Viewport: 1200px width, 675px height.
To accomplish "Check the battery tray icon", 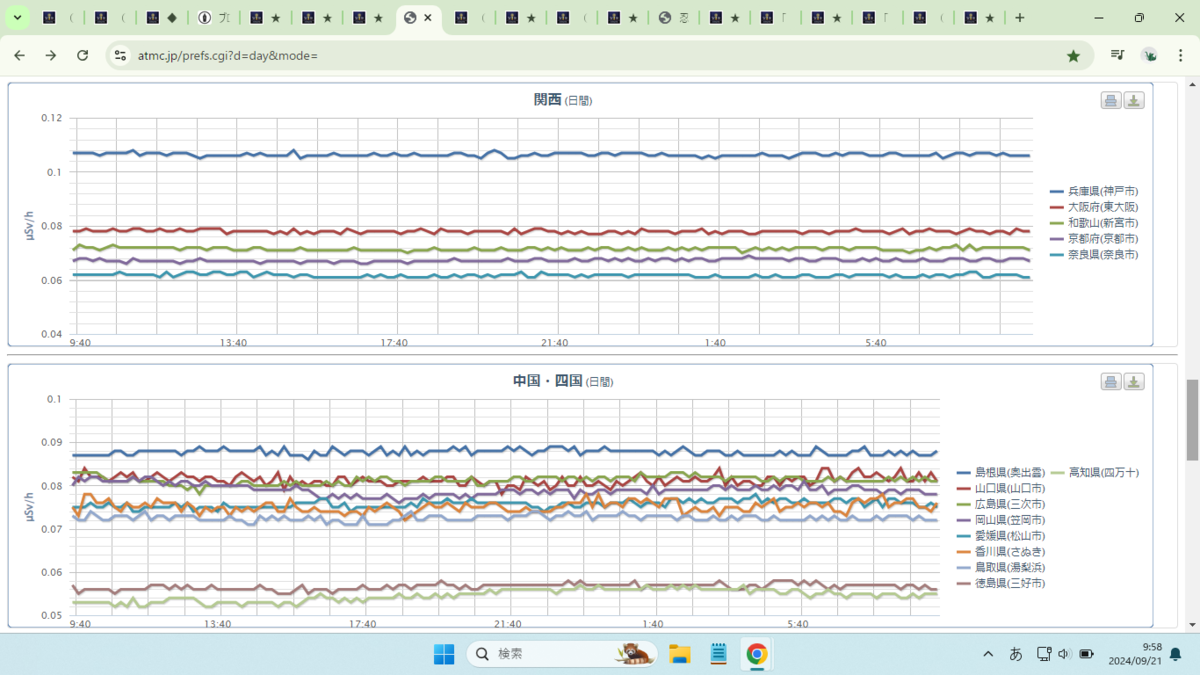I will click(x=1086, y=654).
